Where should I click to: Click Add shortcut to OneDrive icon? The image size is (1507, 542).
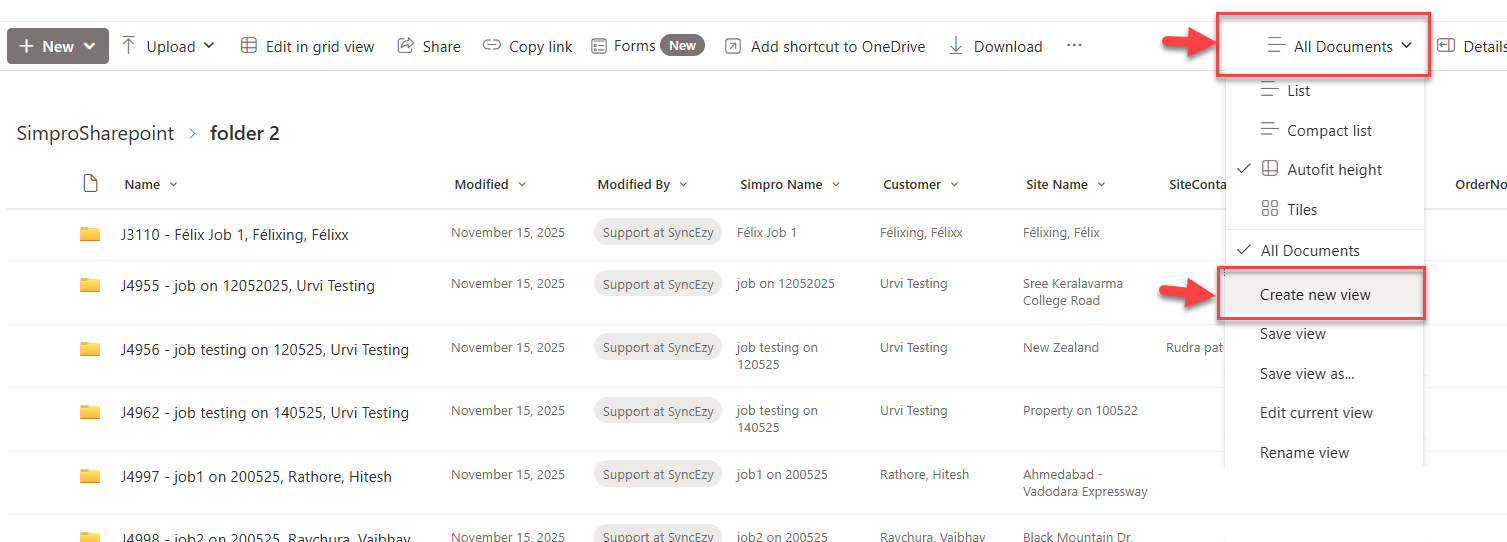coord(733,46)
